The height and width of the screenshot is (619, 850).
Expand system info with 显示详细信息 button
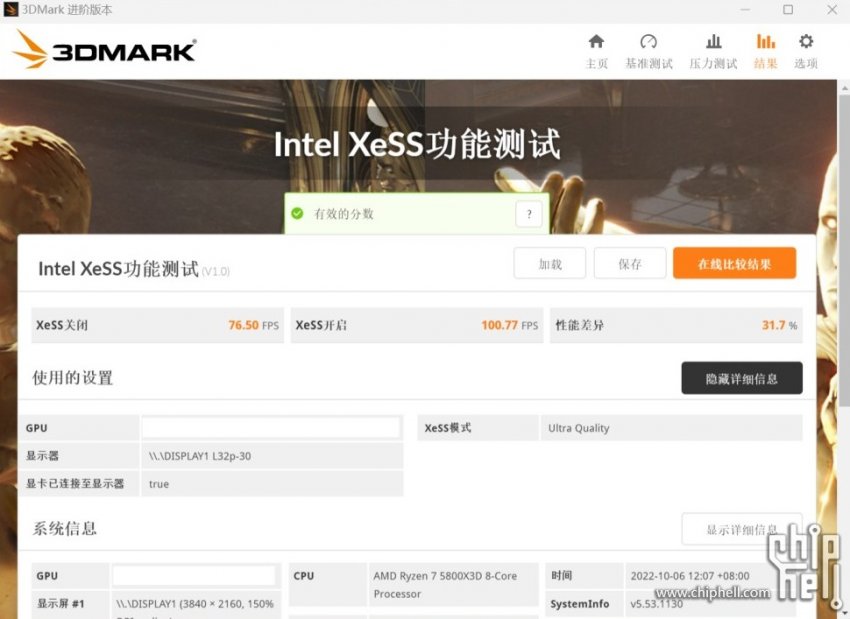[741, 529]
